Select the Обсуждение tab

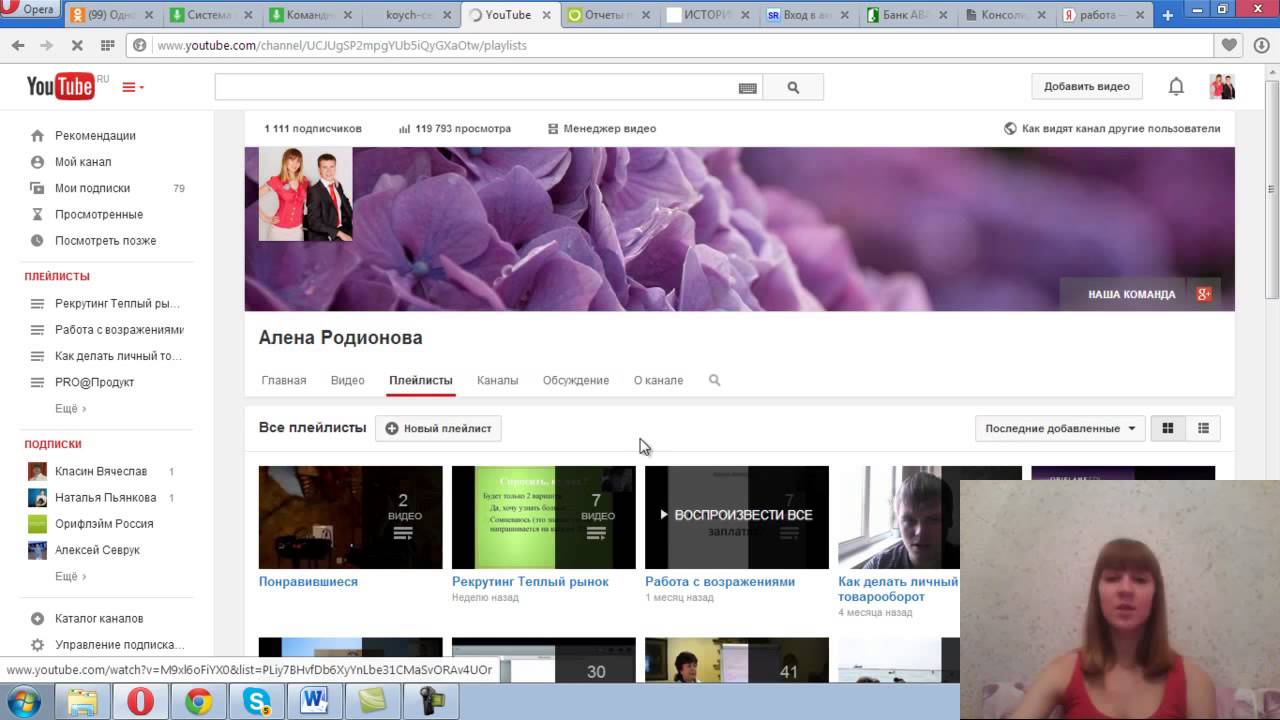[x=575, y=380]
